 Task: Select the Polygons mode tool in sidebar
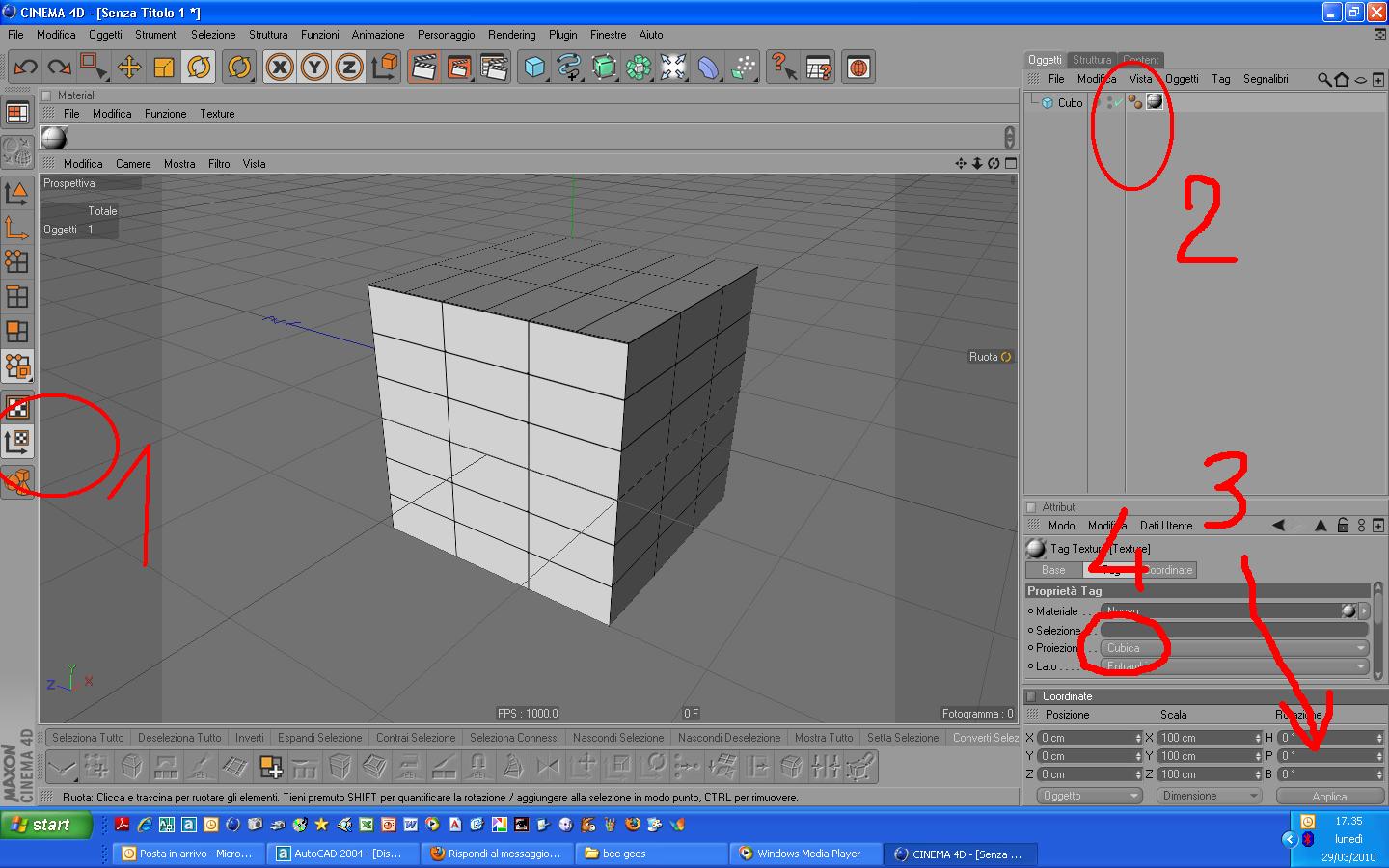coord(17,332)
